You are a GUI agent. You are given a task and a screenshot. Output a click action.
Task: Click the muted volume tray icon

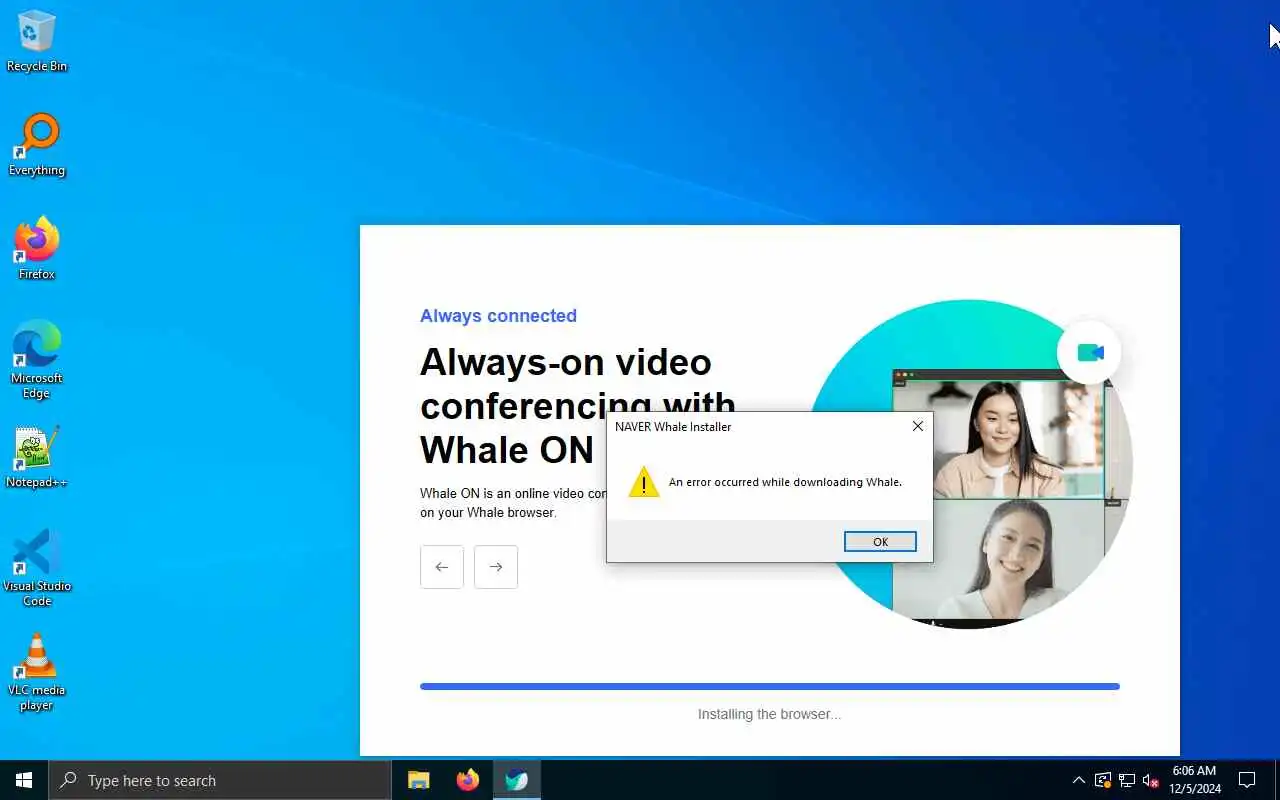[x=1151, y=780]
